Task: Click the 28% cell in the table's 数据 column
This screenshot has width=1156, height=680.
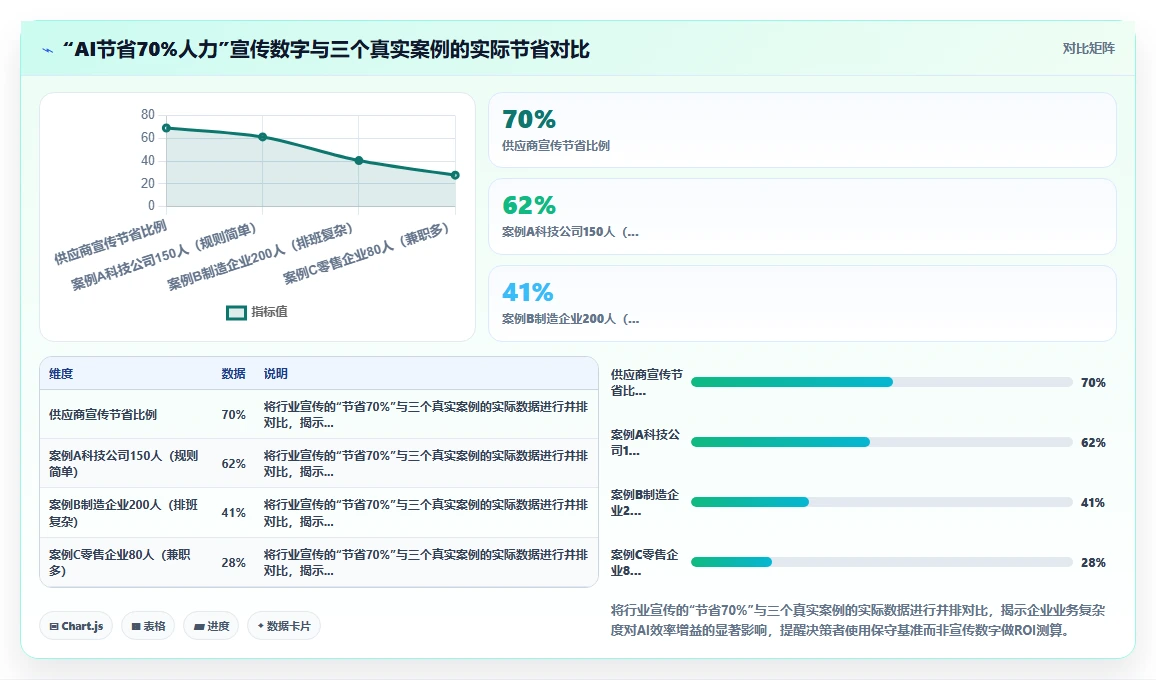Action: (234, 563)
